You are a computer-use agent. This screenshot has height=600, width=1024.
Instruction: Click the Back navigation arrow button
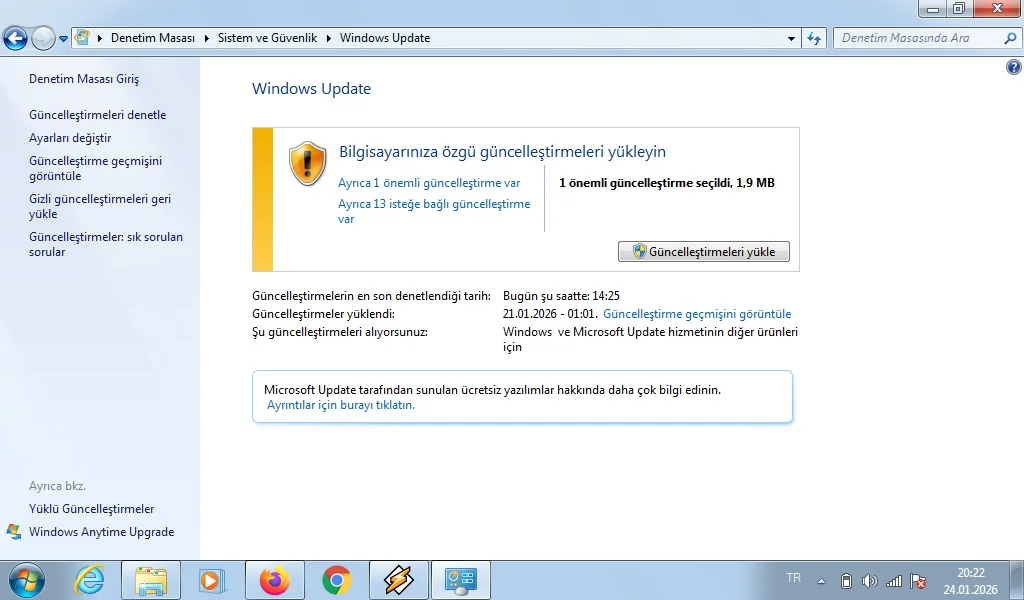[16, 39]
